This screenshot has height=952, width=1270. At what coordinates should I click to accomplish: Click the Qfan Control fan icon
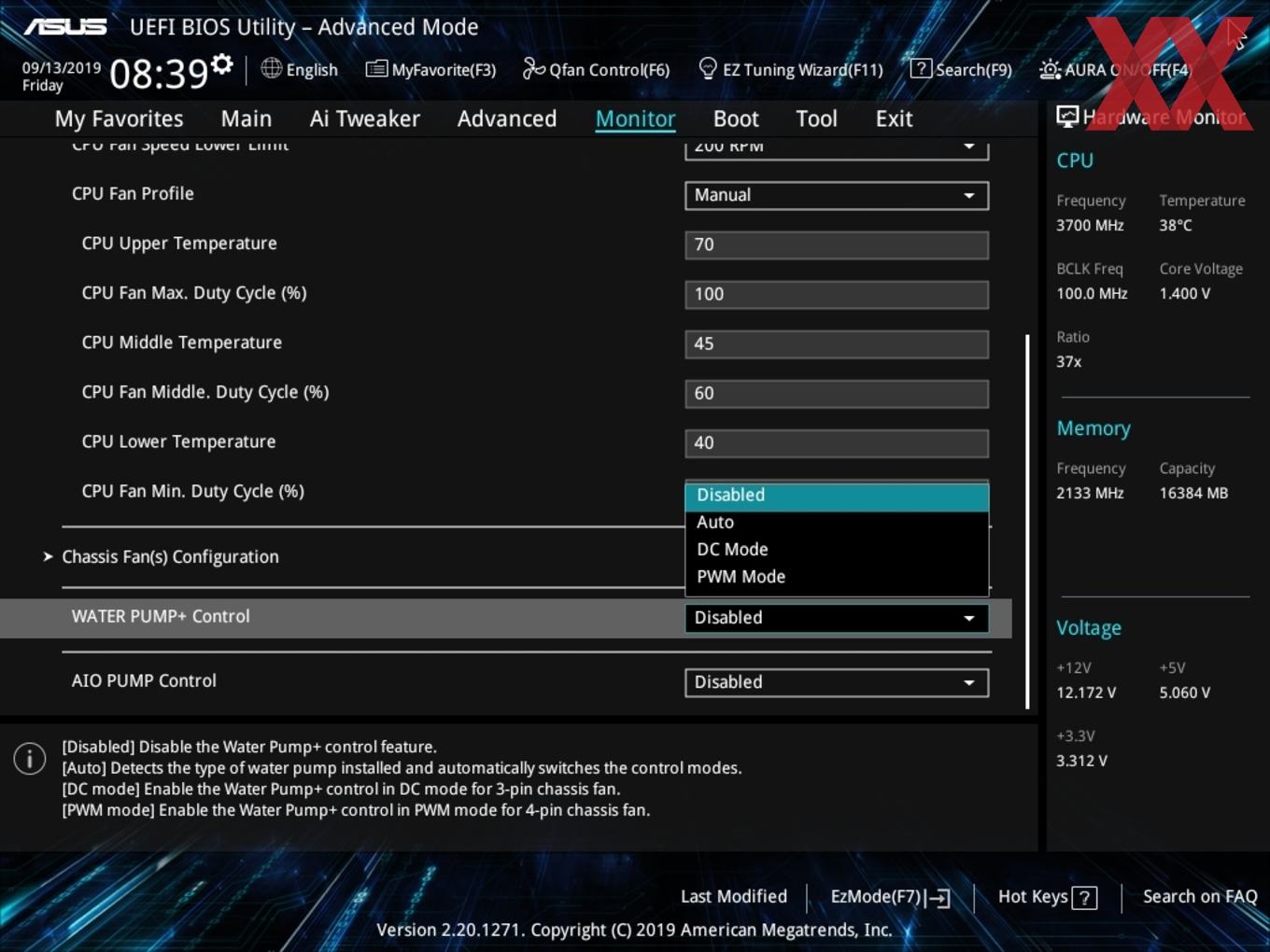[533, 68]
